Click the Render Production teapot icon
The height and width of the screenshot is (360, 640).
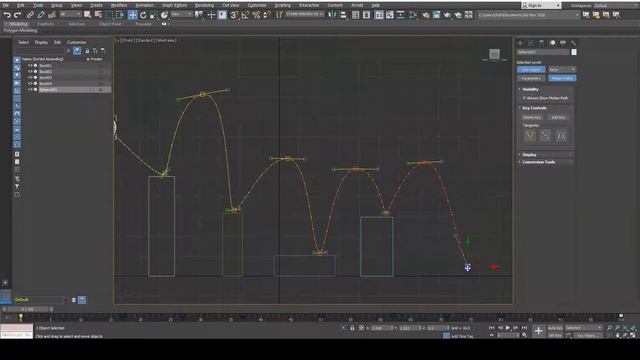458,15
